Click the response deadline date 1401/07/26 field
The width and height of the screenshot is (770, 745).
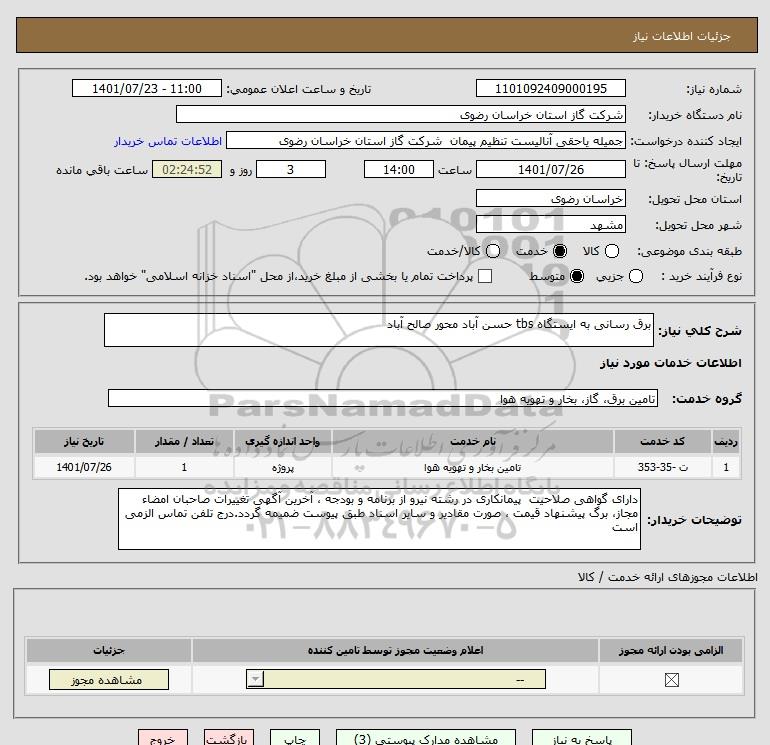[x=550, y=169]
